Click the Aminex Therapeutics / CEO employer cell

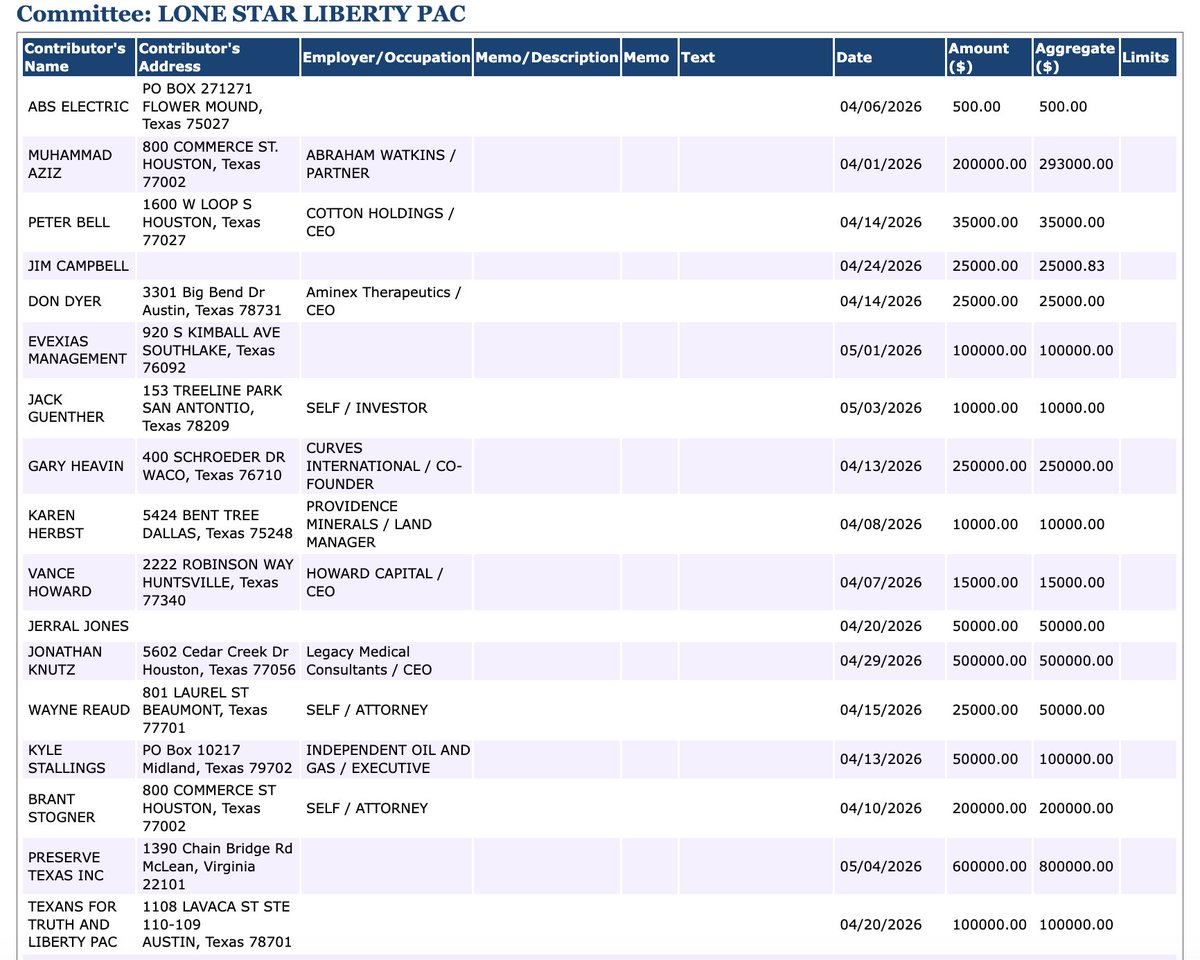(384, 301)
